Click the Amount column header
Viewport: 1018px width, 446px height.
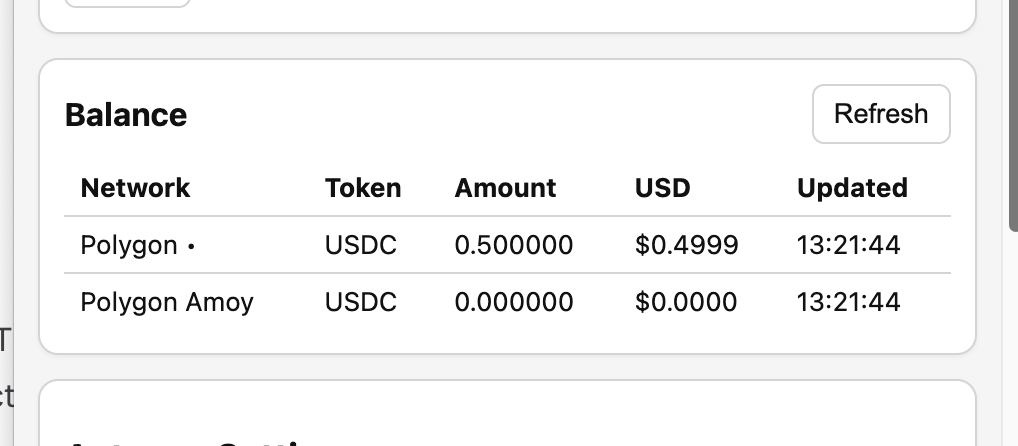pos(505,188)
